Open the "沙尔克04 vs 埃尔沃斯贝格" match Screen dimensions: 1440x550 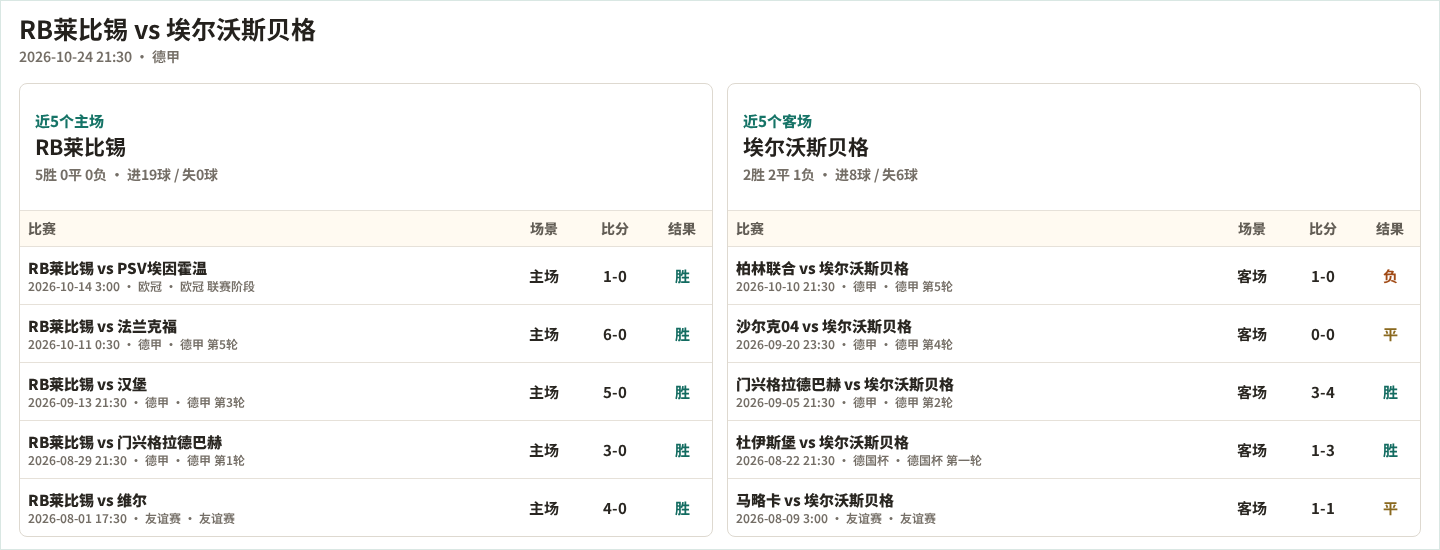pos(824,326)
